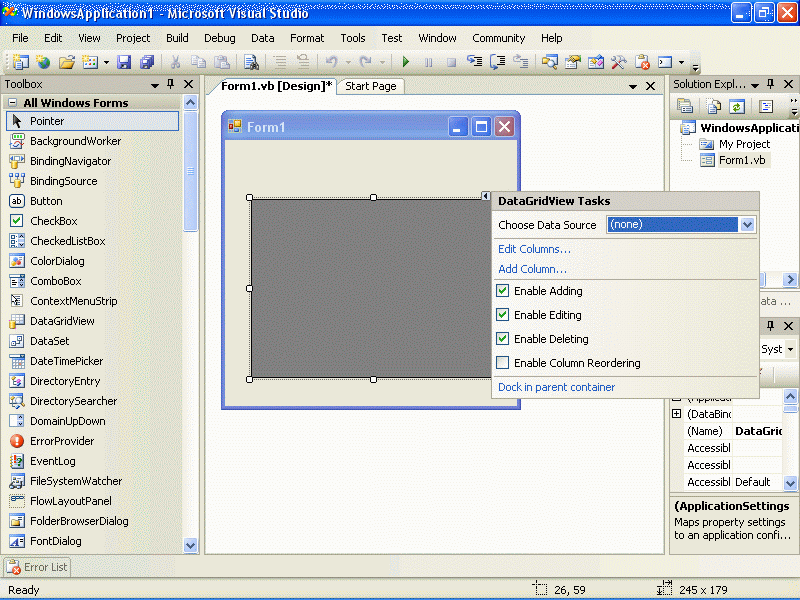Uncheck the Enable Adding checkbox
This screenshot has width=800, height=600.
click(x=503, y=291)
